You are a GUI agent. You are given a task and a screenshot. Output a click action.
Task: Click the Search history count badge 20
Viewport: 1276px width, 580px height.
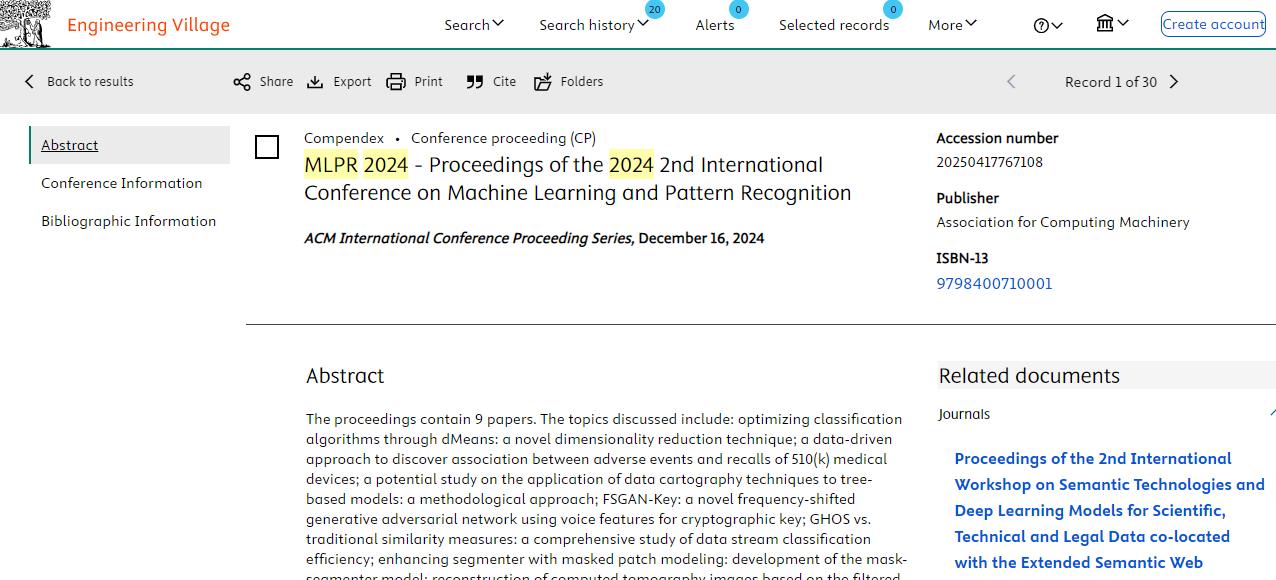click(x=655, y=10)
